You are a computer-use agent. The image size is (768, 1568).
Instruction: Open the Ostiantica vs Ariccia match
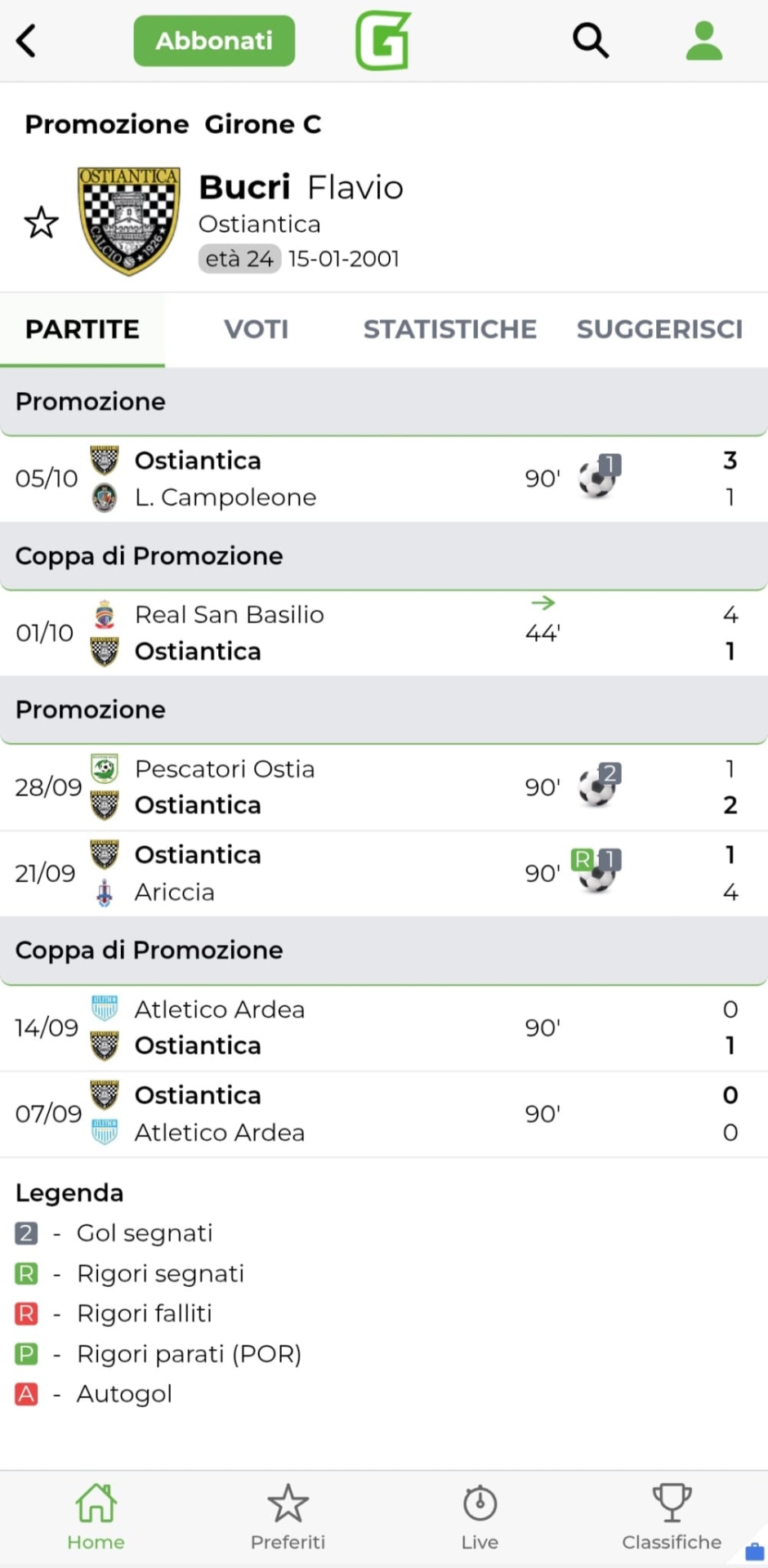pyautogui.click(x=384, y=874)
